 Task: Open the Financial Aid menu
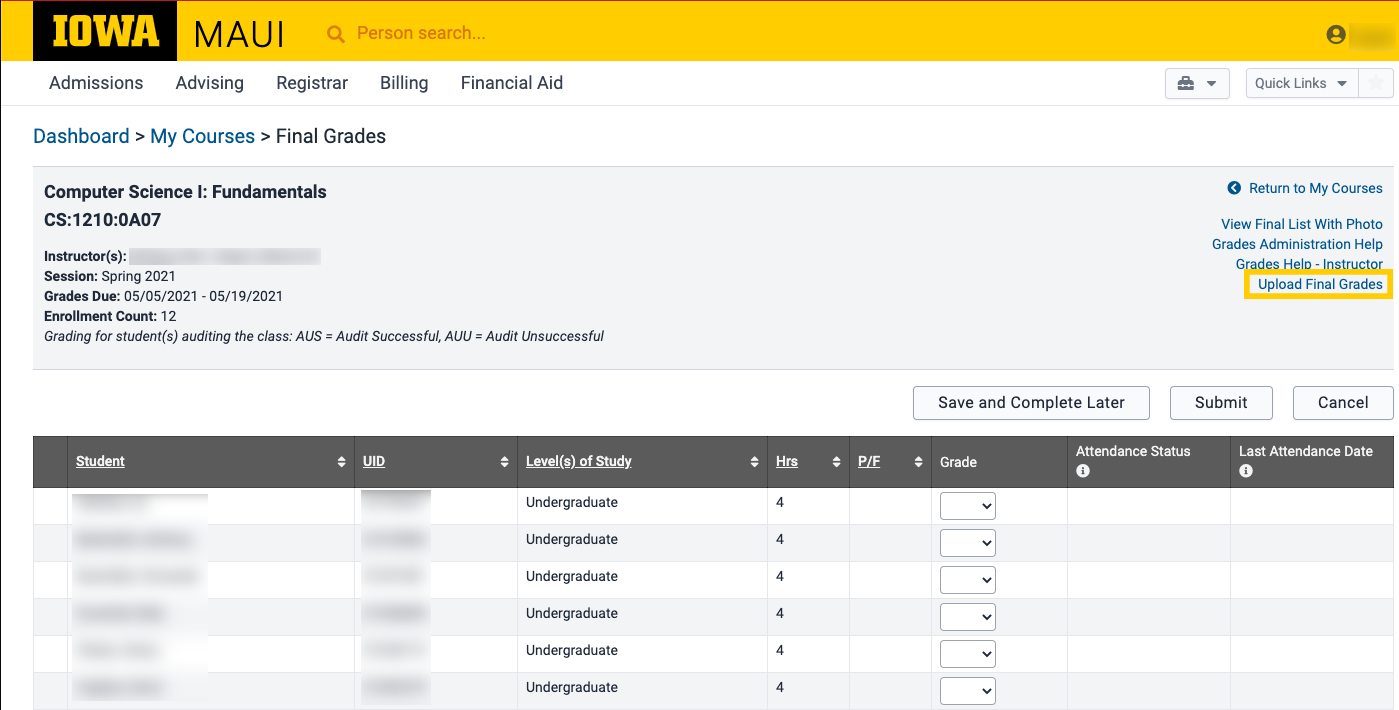tap(511, 84)
